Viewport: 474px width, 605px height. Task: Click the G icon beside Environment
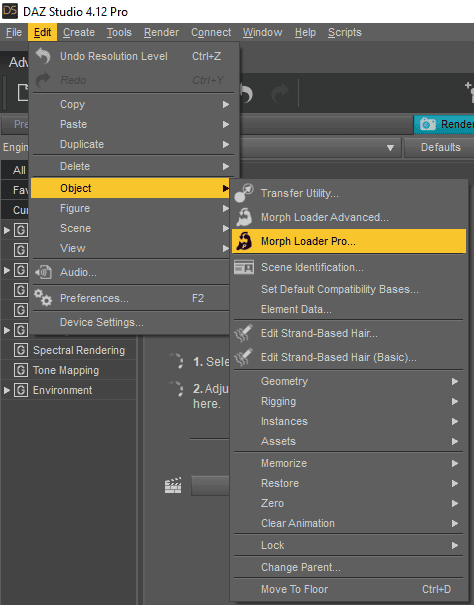click(21, 390)
